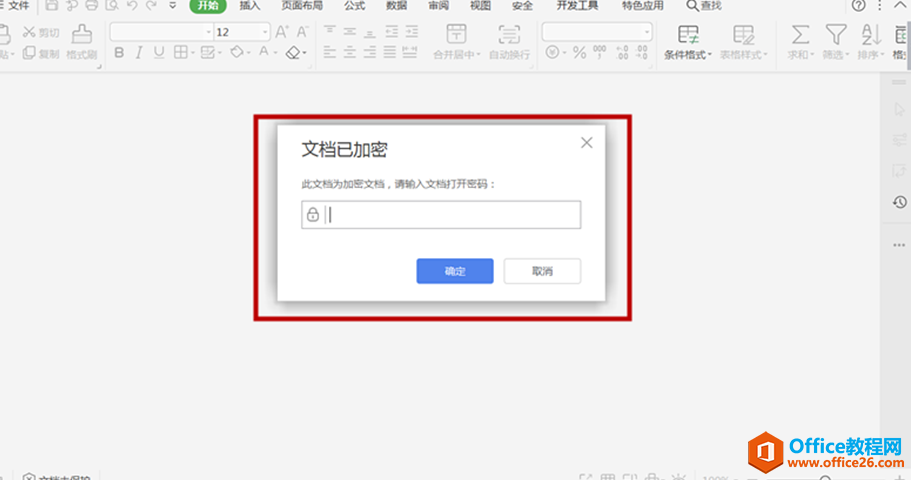Click the 取消 button in the password dialog

[x=542, y=271]
